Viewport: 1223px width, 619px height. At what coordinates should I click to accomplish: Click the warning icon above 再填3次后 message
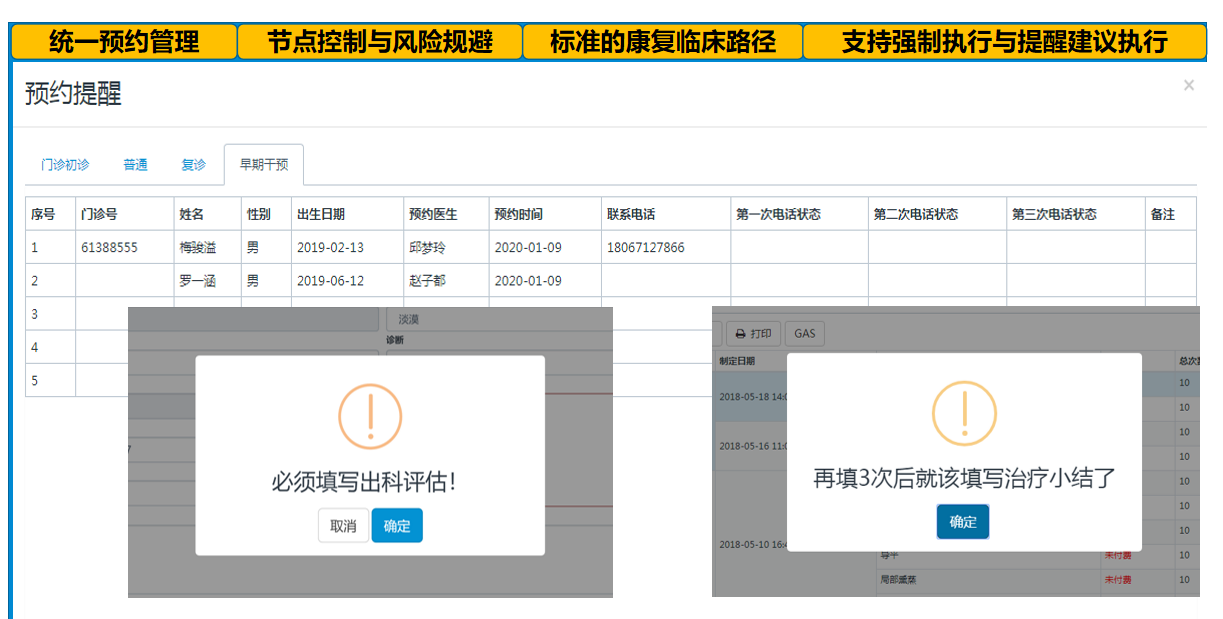(964, 414)
